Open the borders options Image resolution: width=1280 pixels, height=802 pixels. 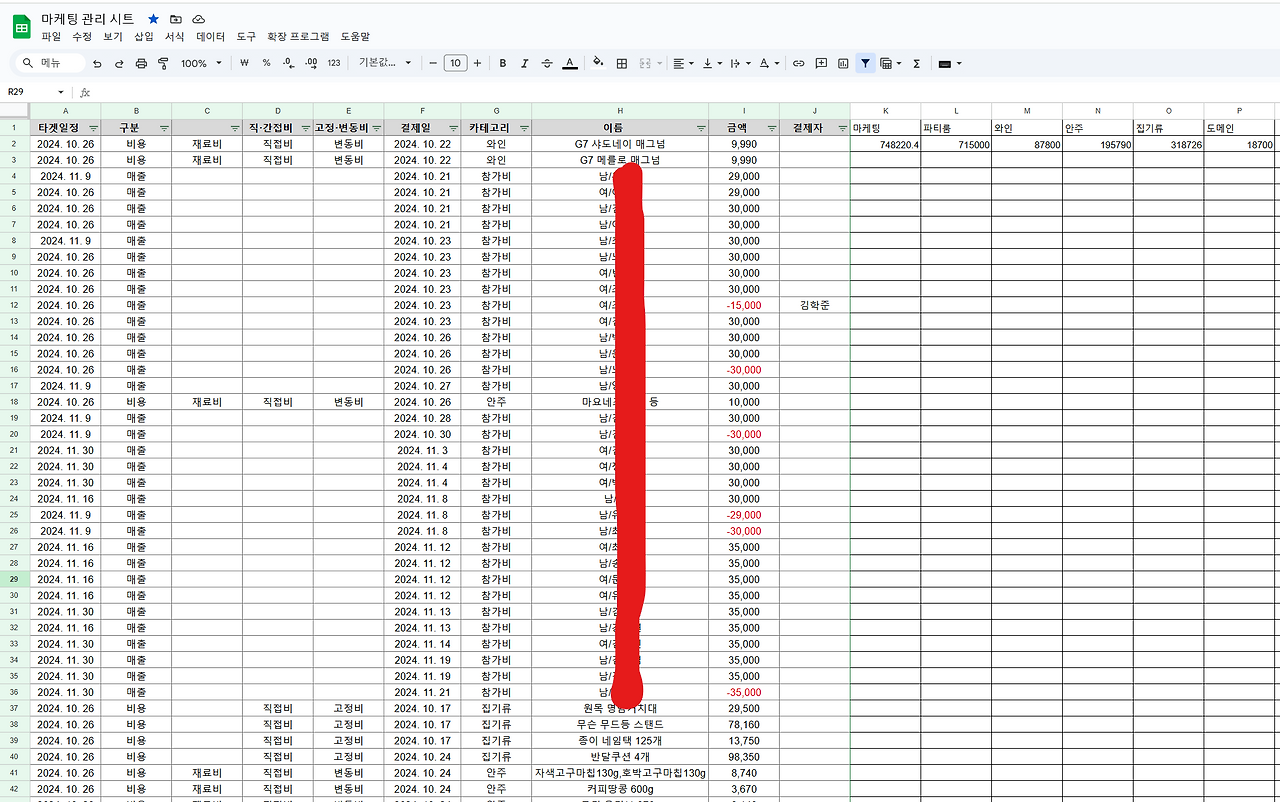coord(621,63)
